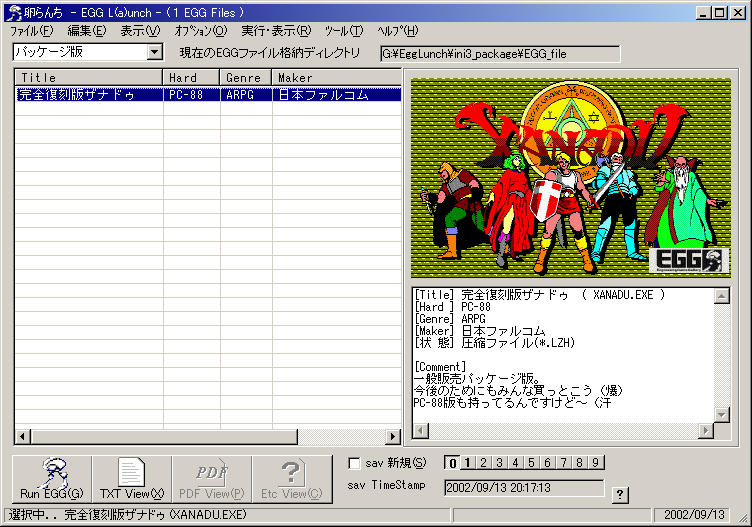This screenshot has height=527, width=752.
Task: Sort by Title column header
Action: tap(89, 78)
